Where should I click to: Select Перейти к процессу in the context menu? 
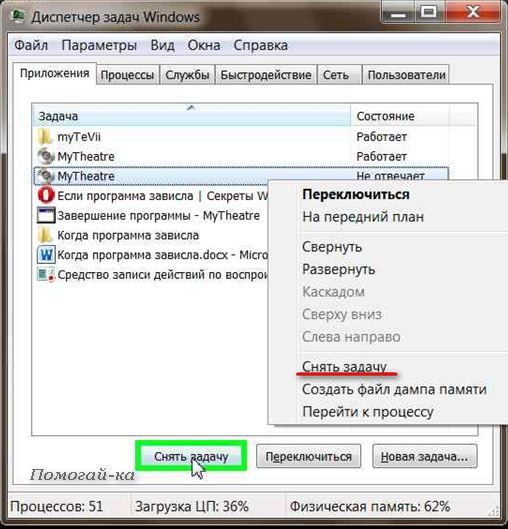(368, 412)
